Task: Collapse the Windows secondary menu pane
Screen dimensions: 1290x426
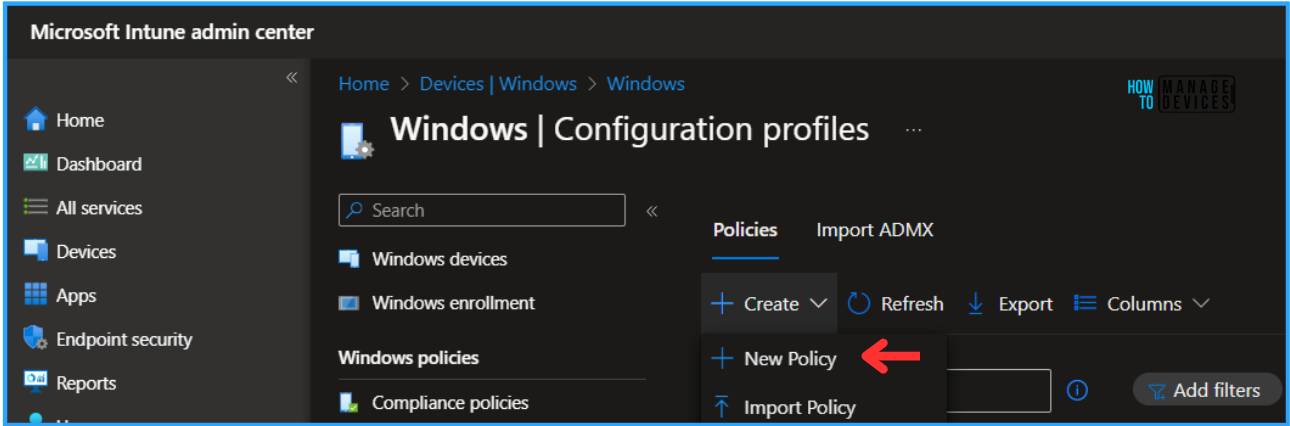Action: [x=652, y=211]
